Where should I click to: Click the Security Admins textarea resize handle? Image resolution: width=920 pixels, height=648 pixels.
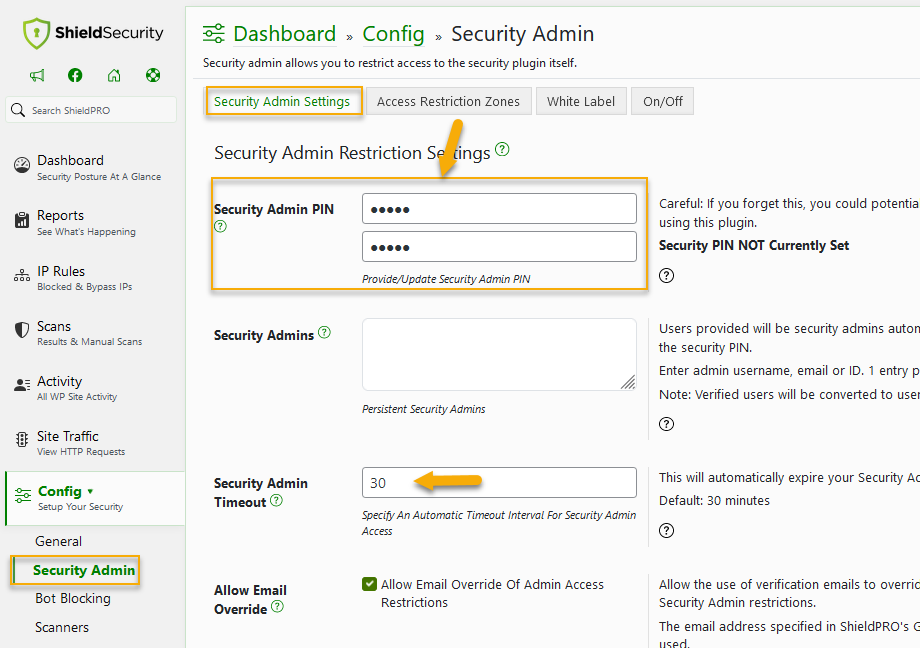click(x=628, y=383)
